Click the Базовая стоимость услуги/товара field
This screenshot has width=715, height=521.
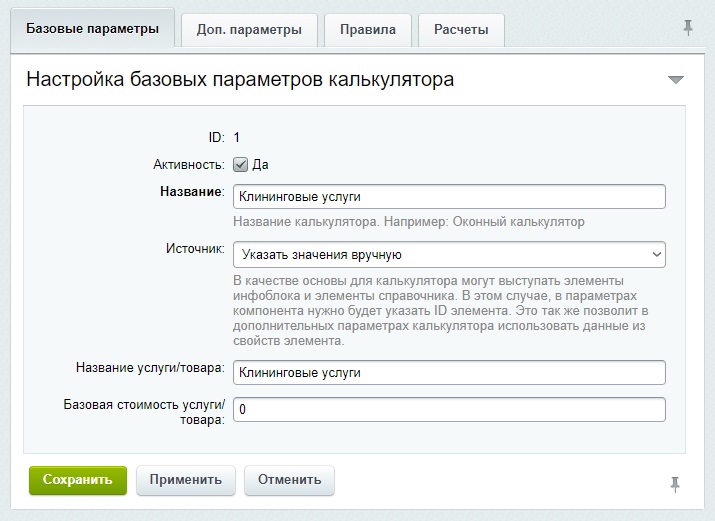(449, 409)
